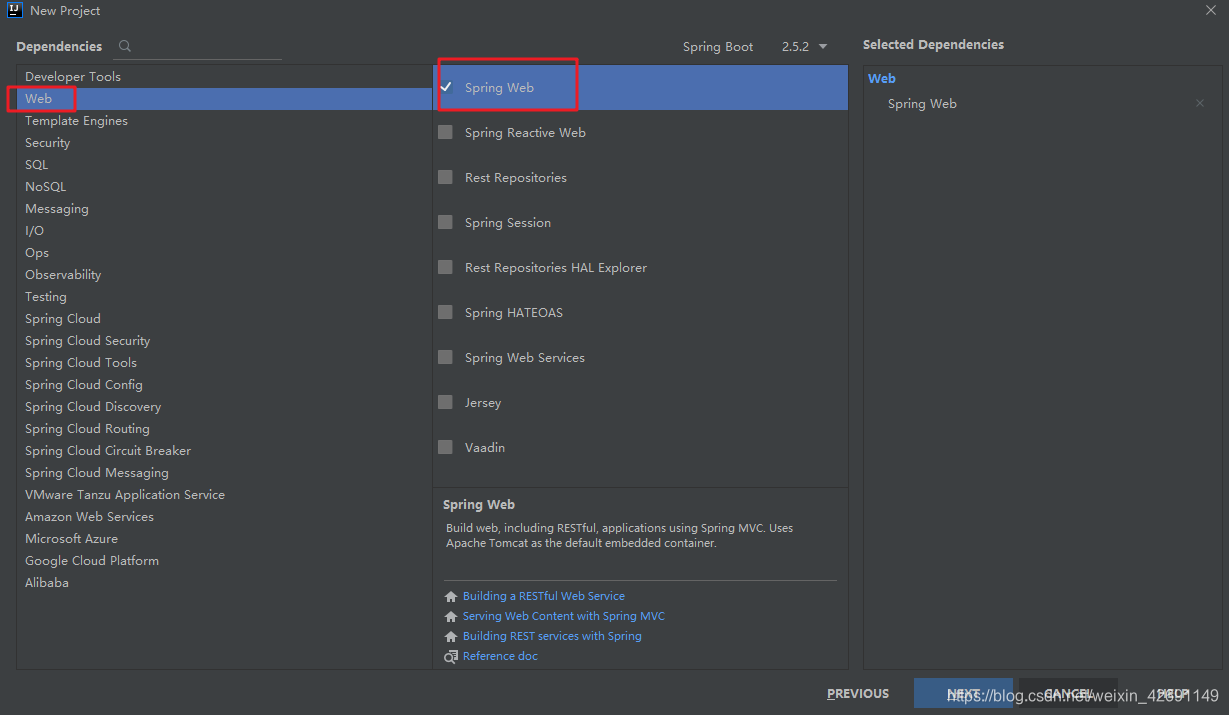Open the Security category
Image resolution: width=1229 pixels, height=715 pixels.
point(224,143)
